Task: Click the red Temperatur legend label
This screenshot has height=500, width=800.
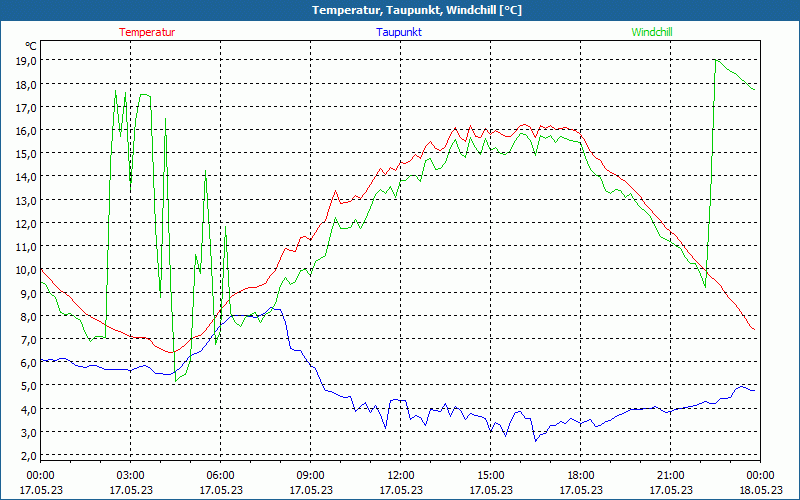Action: coord(147,32)
